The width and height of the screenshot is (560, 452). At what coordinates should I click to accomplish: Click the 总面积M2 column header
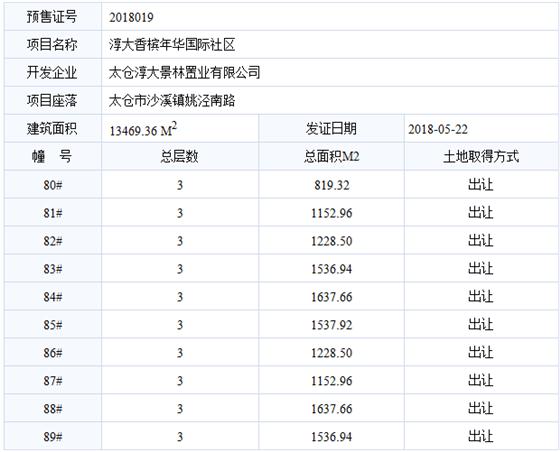[331, 156]
